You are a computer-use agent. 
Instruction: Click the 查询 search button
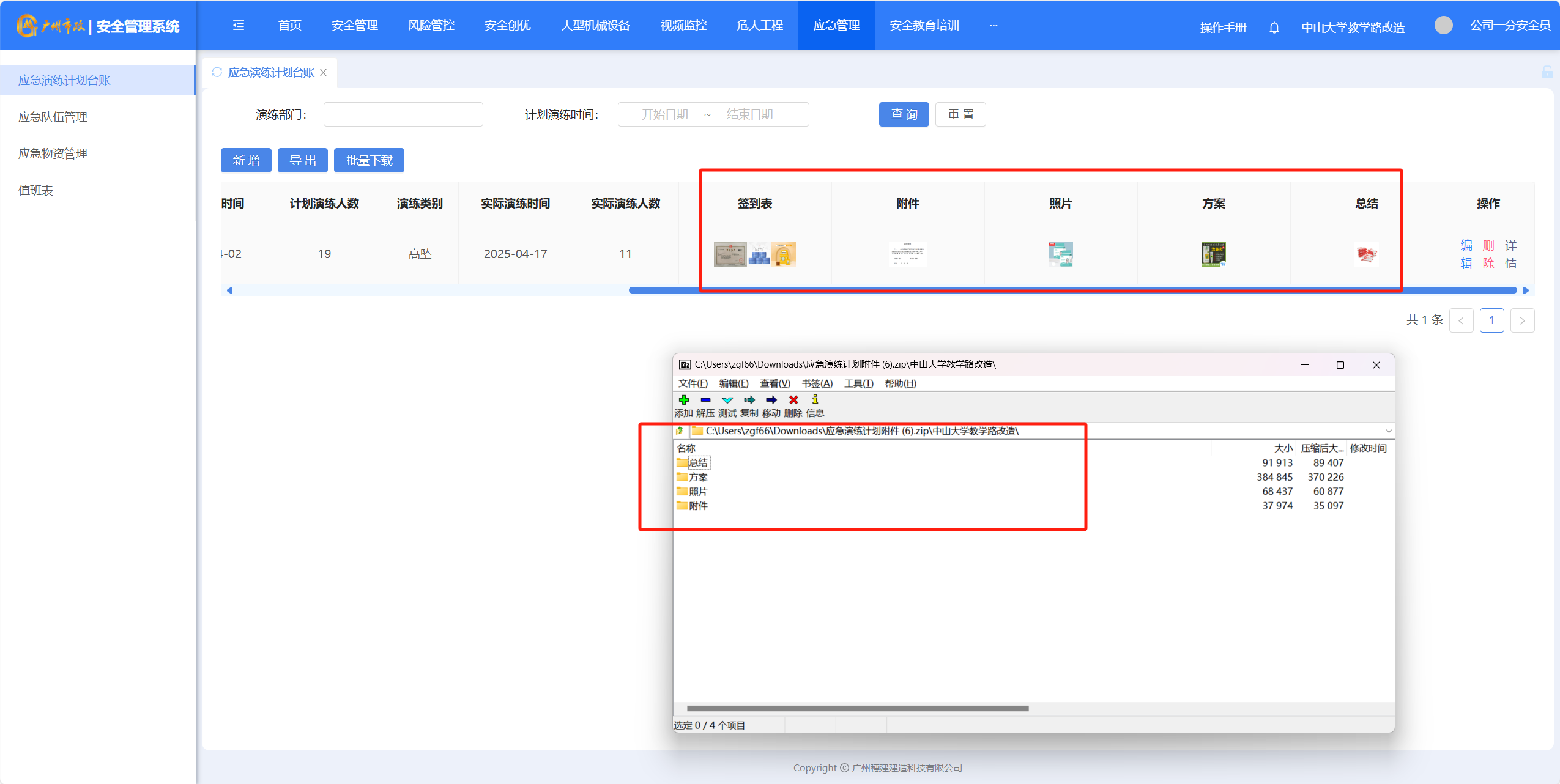pyautogui.click(x=904, y=114)
